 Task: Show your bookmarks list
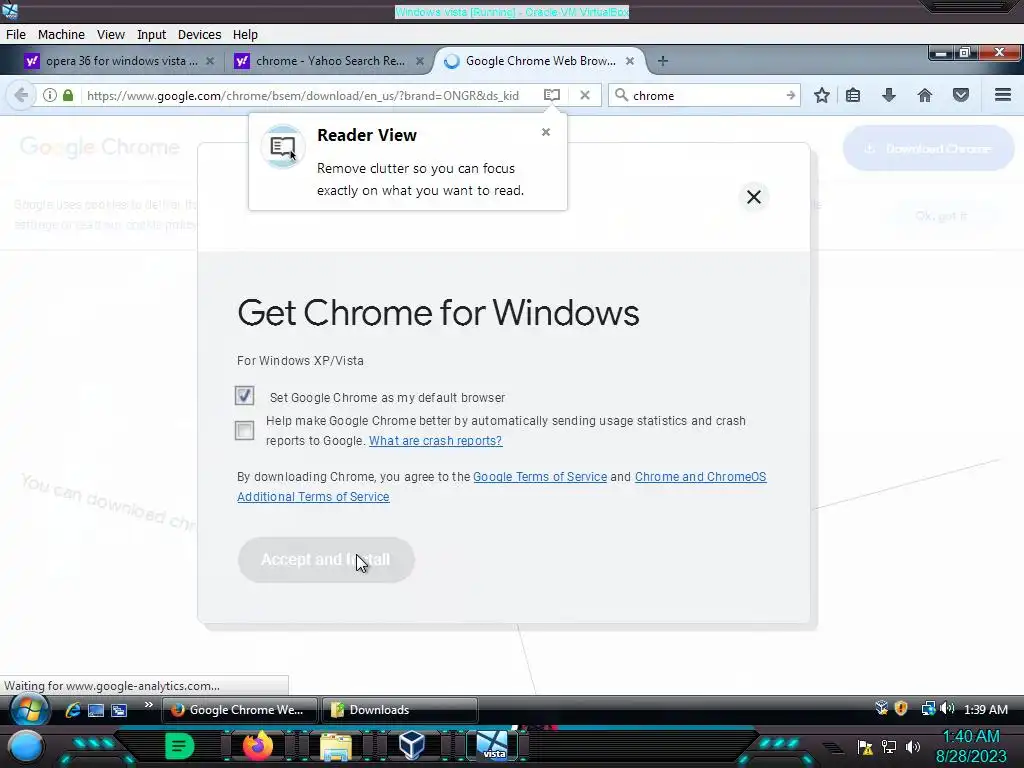pos(853,95)
